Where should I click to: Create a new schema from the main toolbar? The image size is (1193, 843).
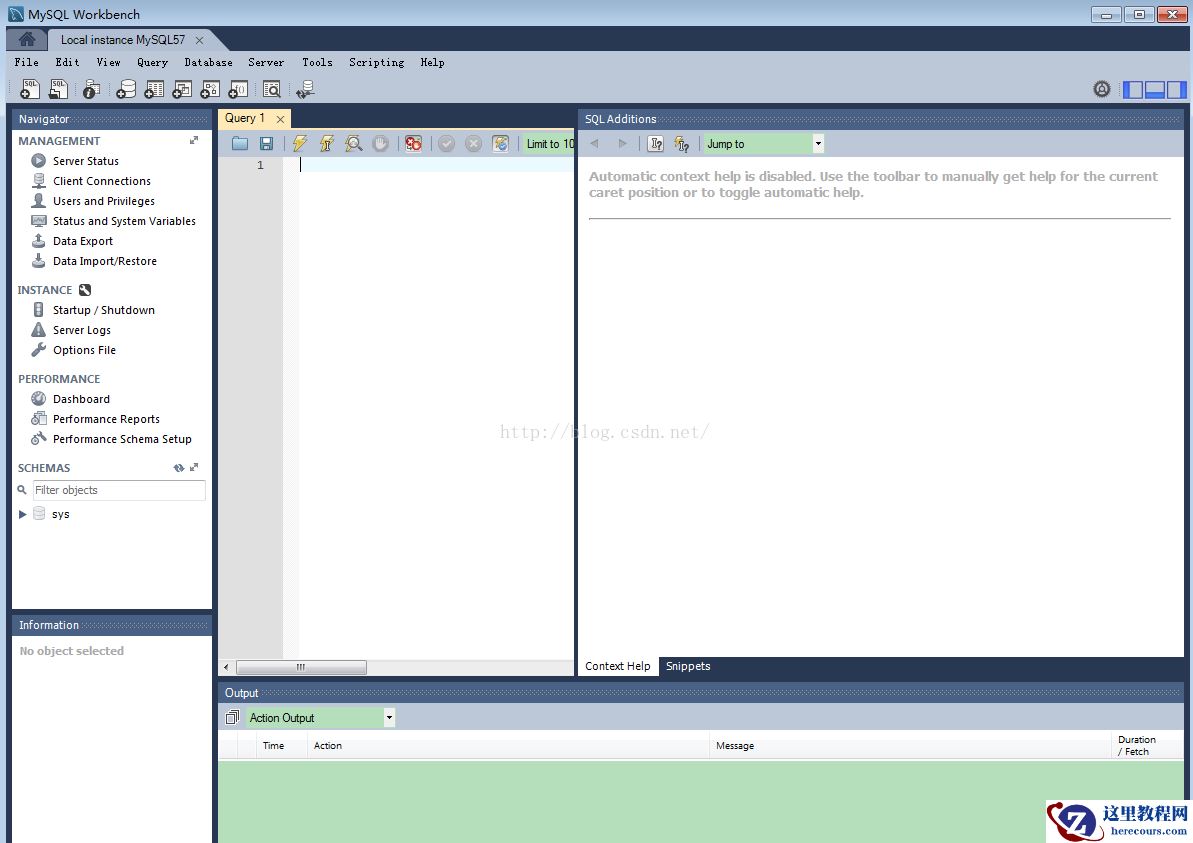[x=126, y=90]
